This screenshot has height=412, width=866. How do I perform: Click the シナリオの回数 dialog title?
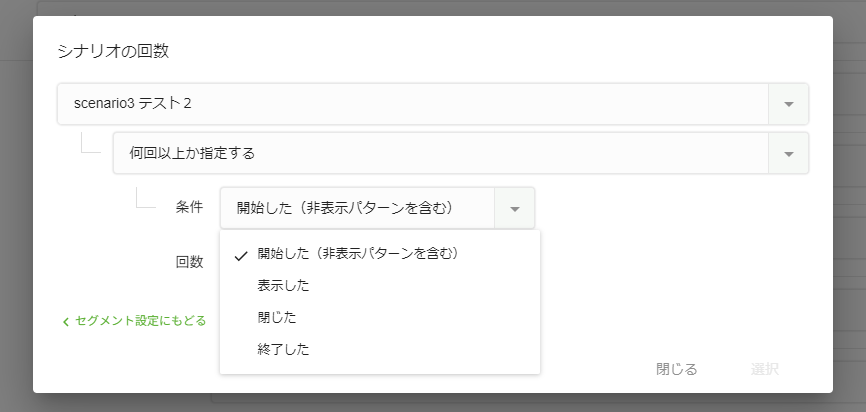point(113,51)
